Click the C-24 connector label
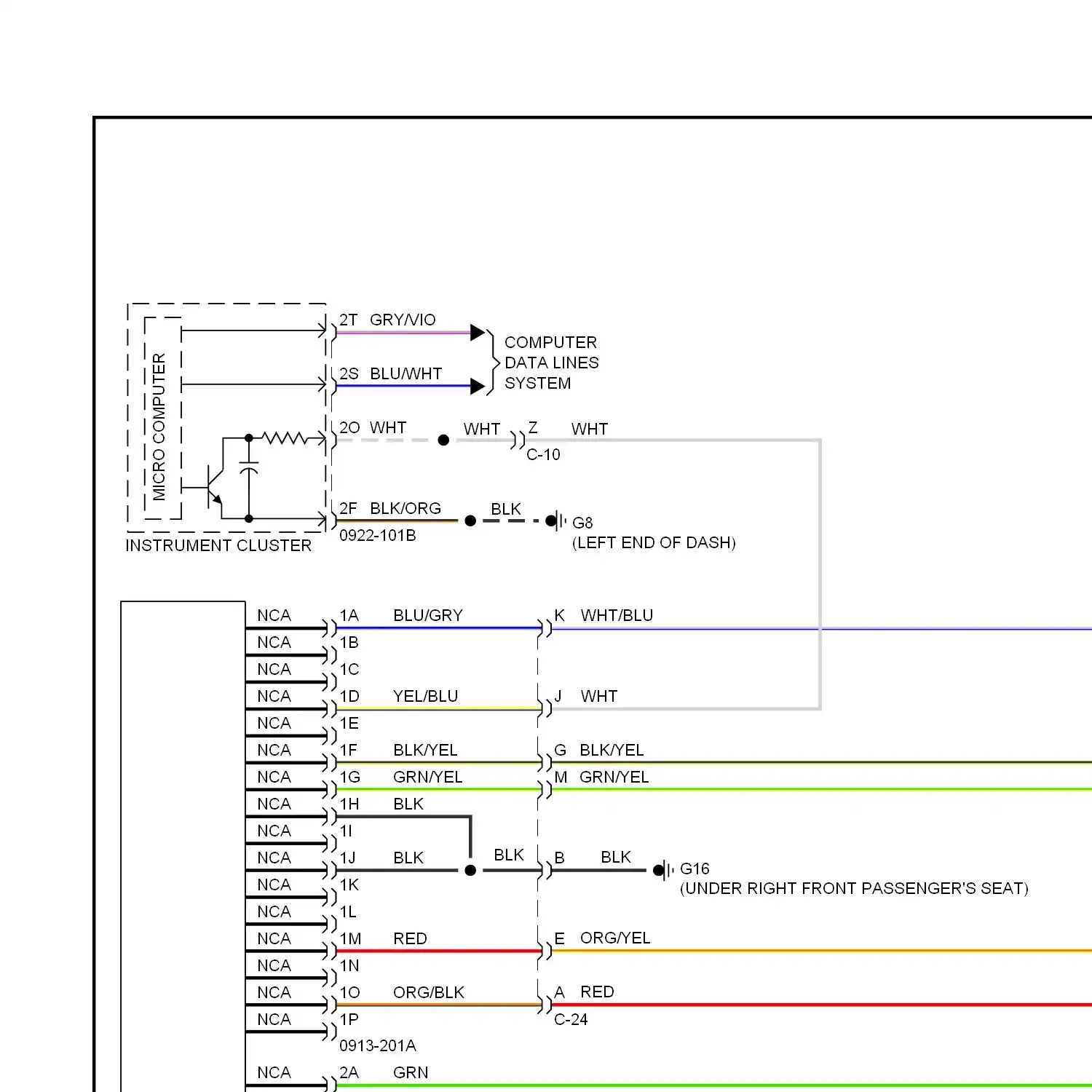Viewport: 1092px width, 1092px height. (571, 1019)
